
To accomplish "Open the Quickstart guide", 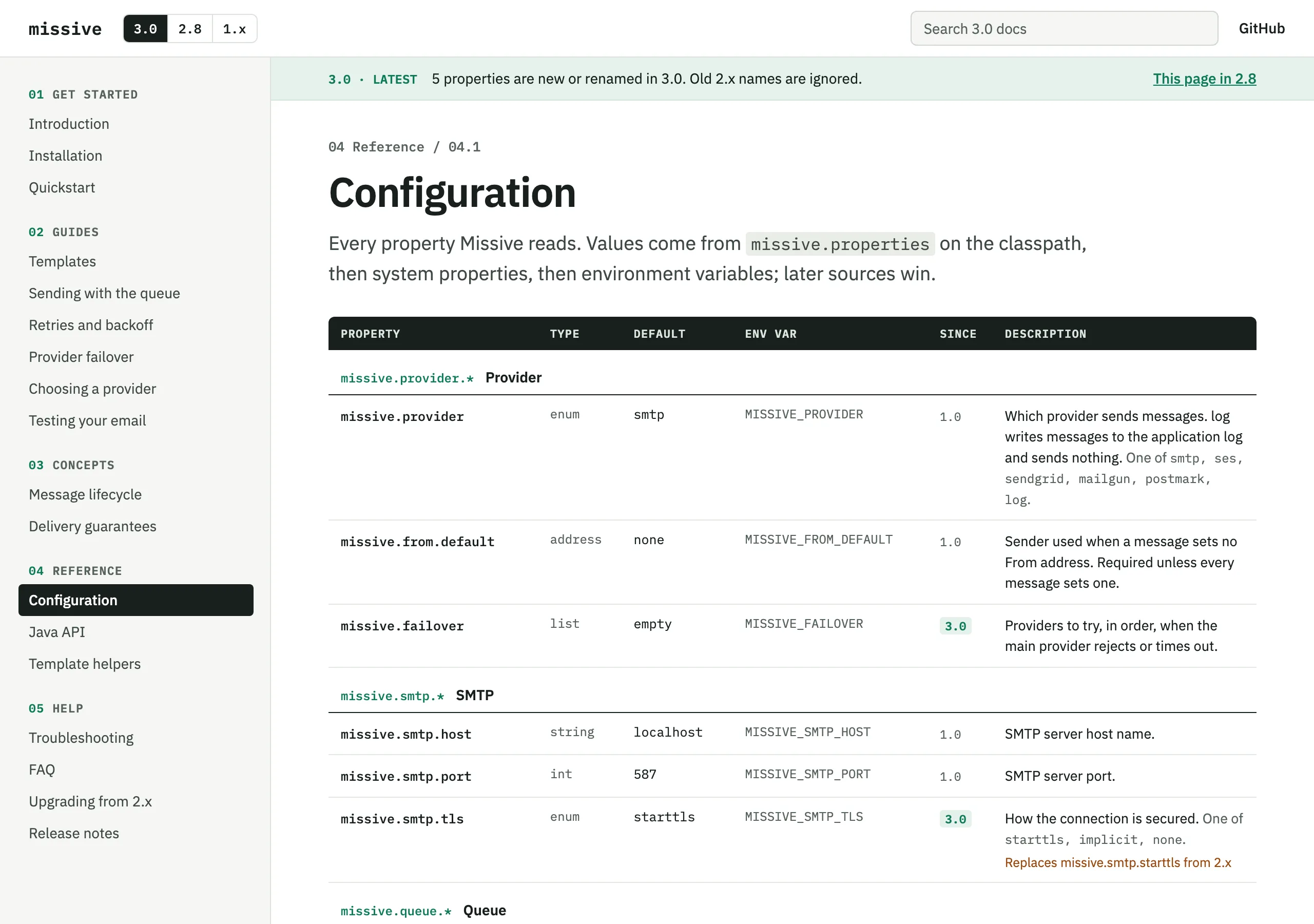I will [x=62, y=187].
